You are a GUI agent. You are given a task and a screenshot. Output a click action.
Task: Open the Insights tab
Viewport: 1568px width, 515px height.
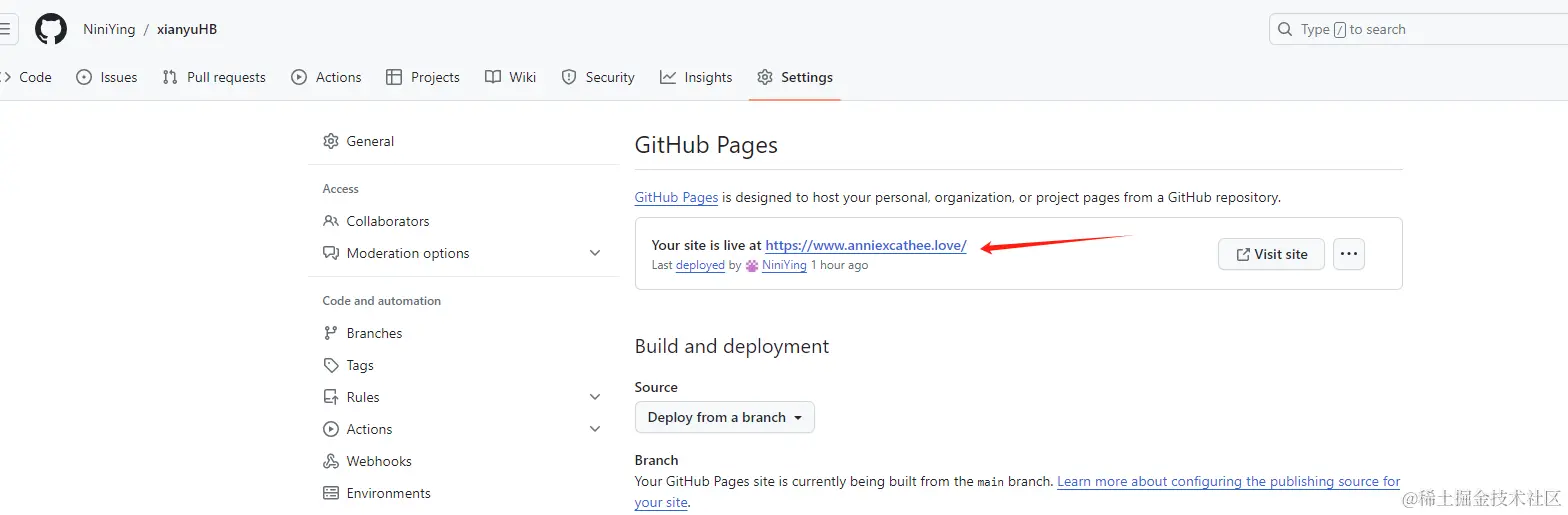pos(696,77)
